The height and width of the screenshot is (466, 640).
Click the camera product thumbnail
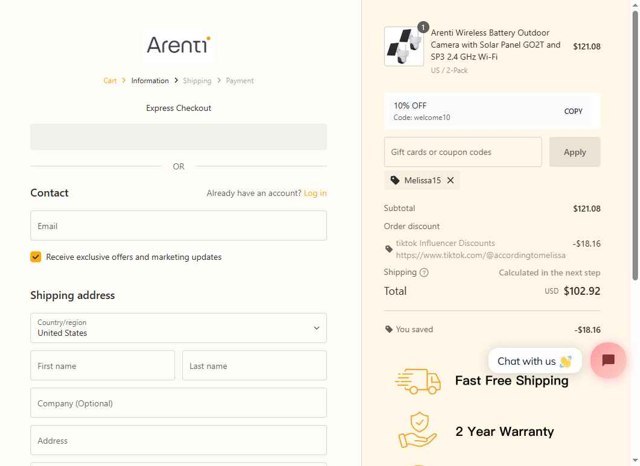(404, 46)
